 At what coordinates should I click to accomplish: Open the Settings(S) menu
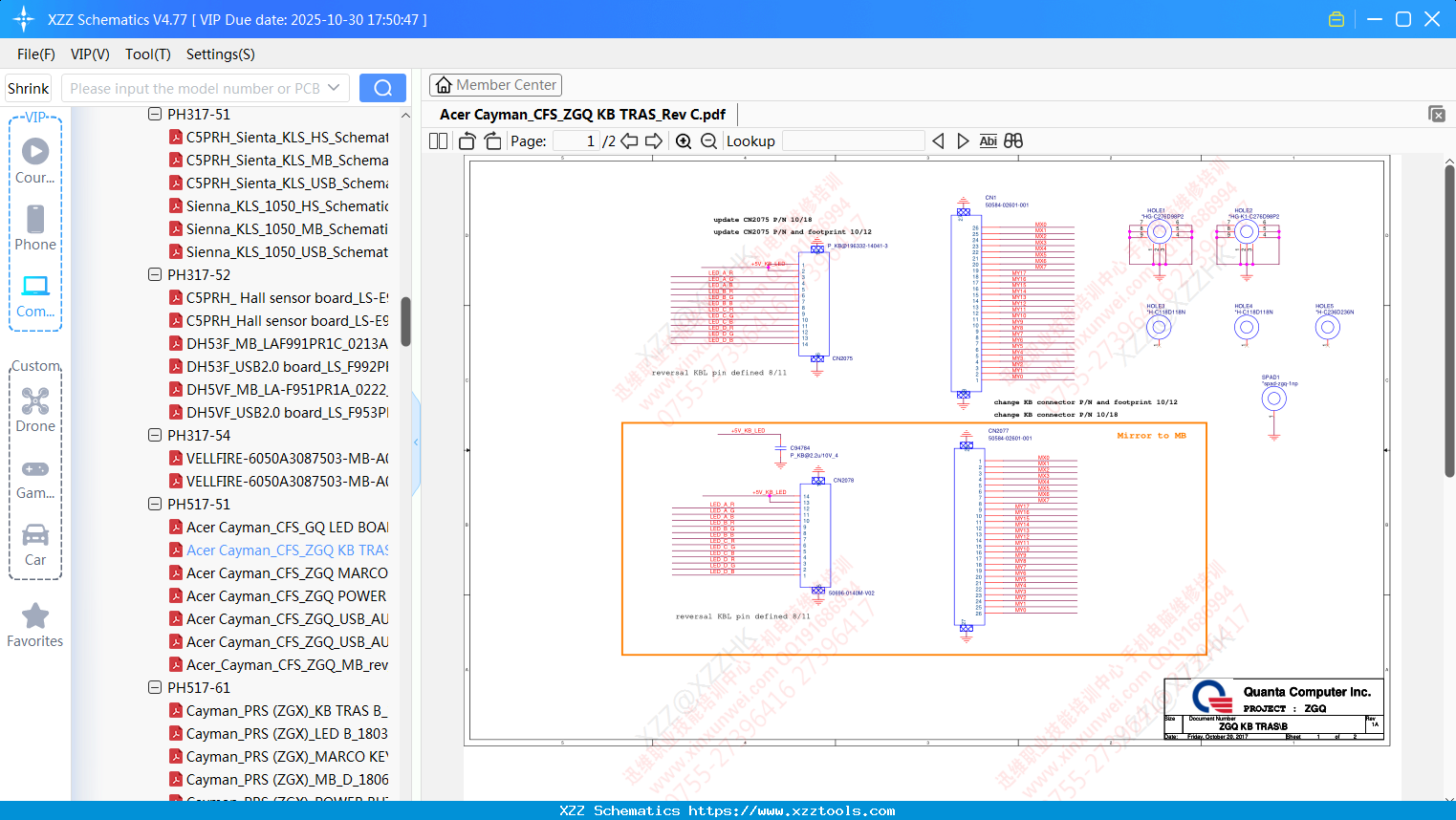[221, 54]
